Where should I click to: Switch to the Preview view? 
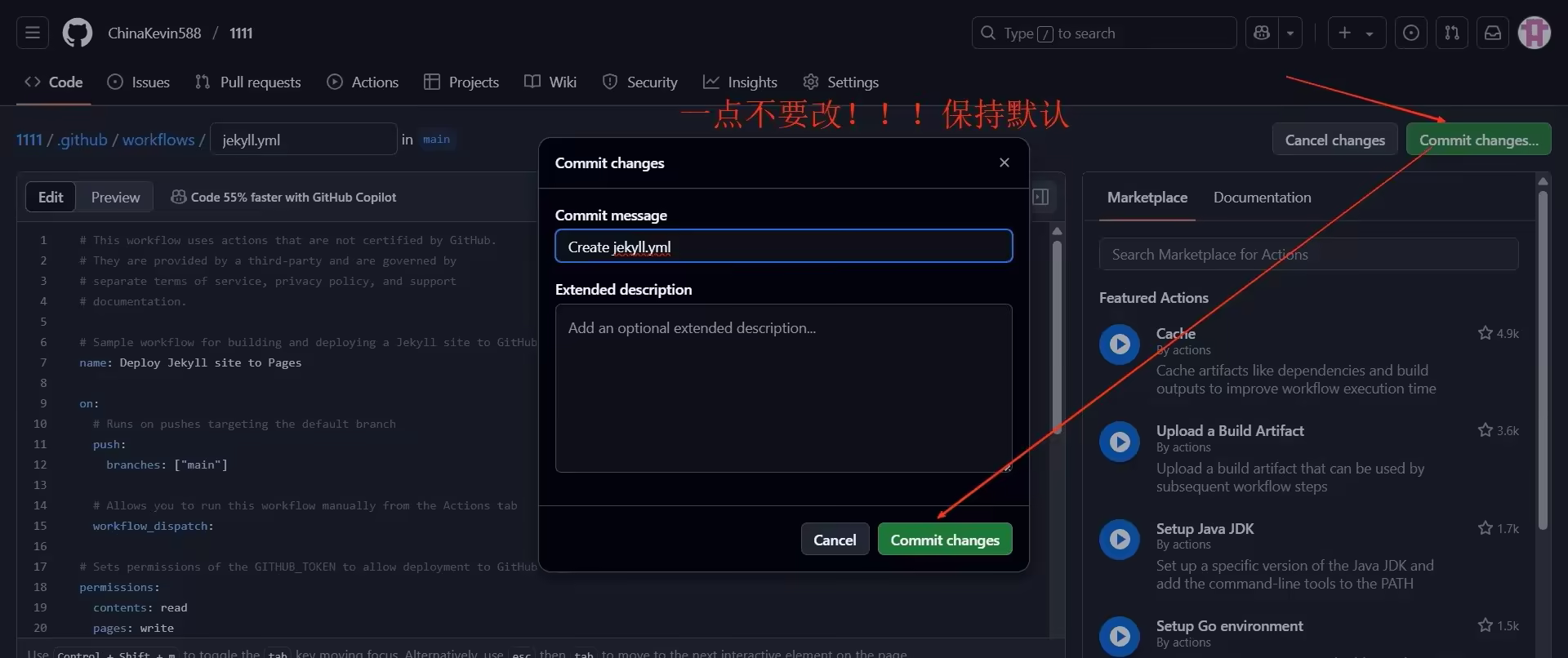click(x=115, y=197)
